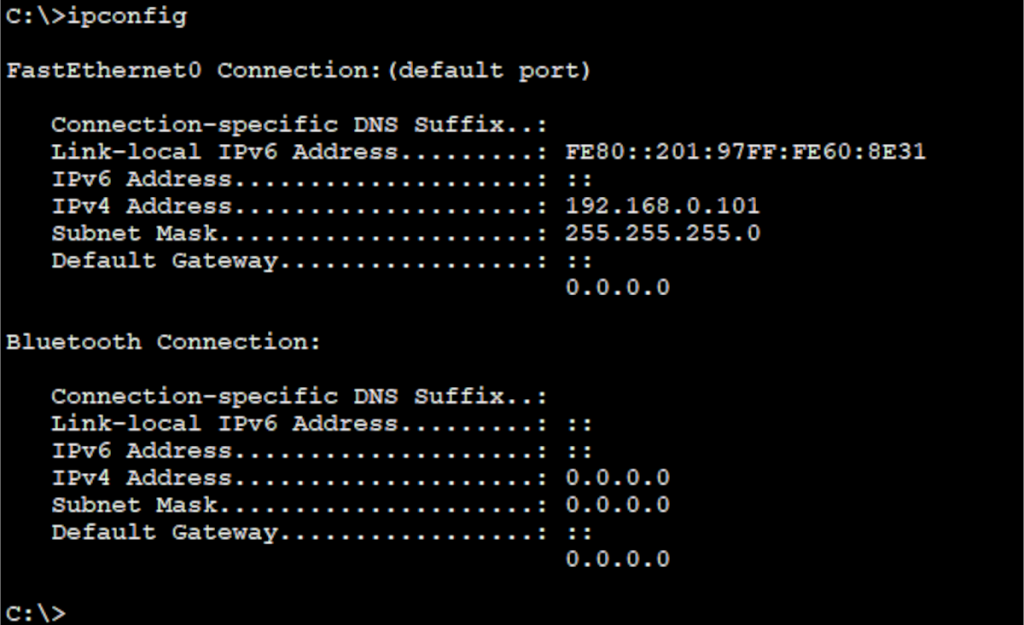
Task: Click FastEthernet0's default gateway 0.0.0.0 value
Action: point(617,288)
